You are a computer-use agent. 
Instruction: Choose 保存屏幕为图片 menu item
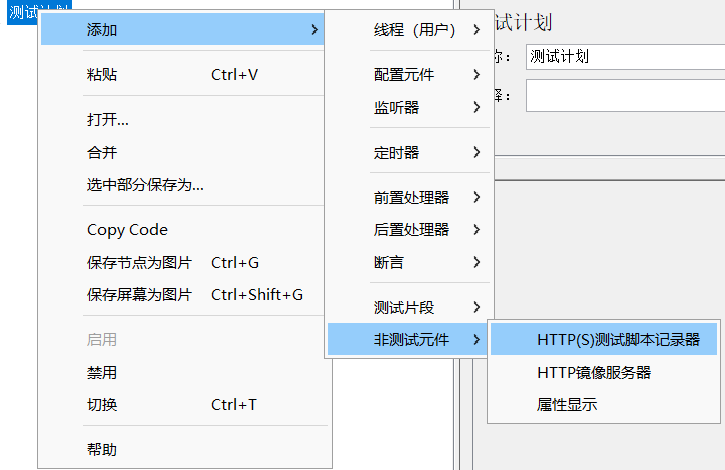point(182,295)
